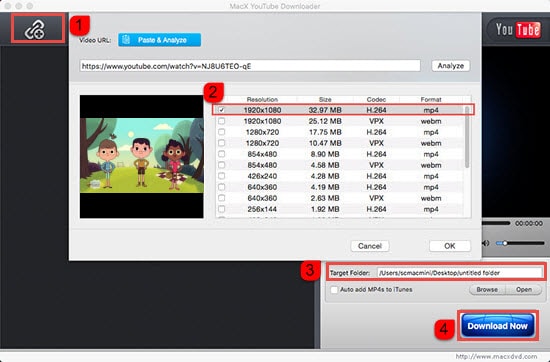Image resolution: width=550 pixels, height=362 pixels.
Task: Check the 640x360 webm 2.63 MB checkbox
Action: (x=221, y=198)
